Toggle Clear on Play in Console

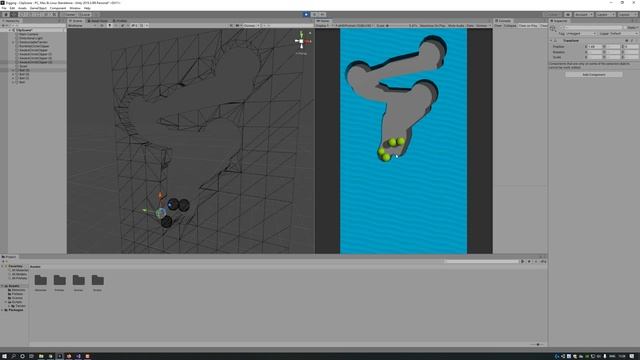528,26
